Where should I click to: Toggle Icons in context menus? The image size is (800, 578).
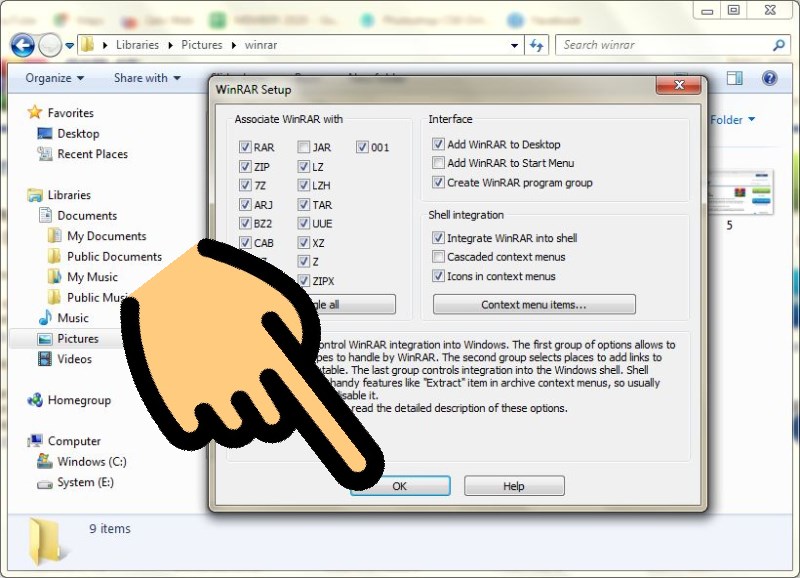(438, 276)
